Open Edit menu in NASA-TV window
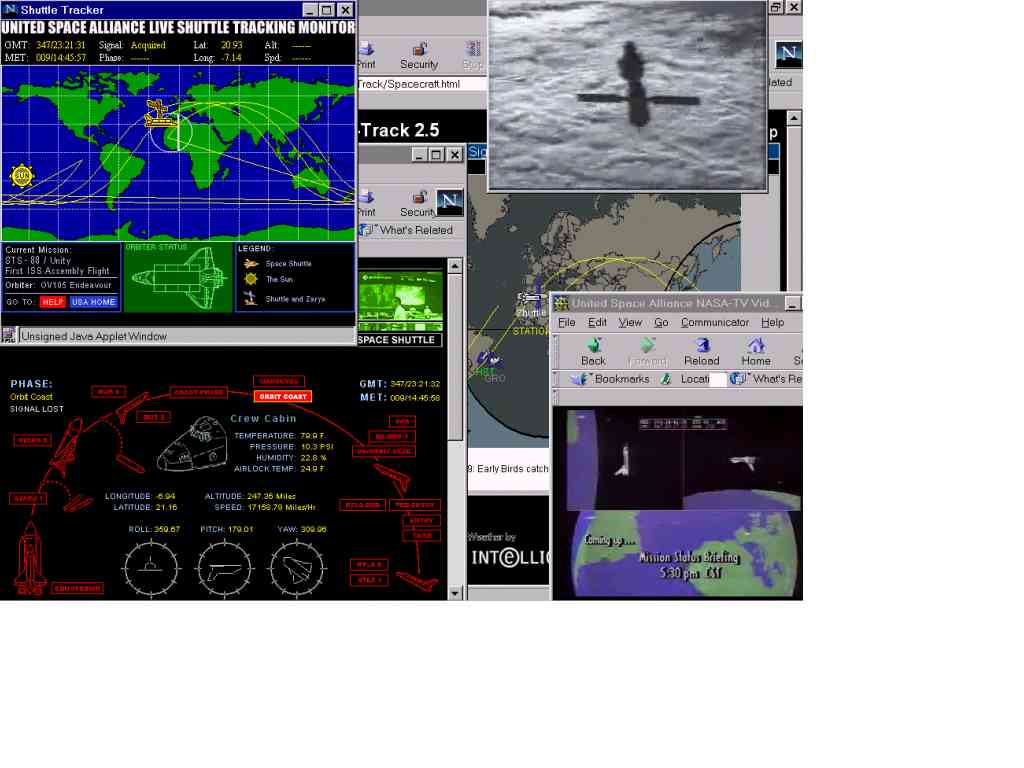 coord(597,323)
